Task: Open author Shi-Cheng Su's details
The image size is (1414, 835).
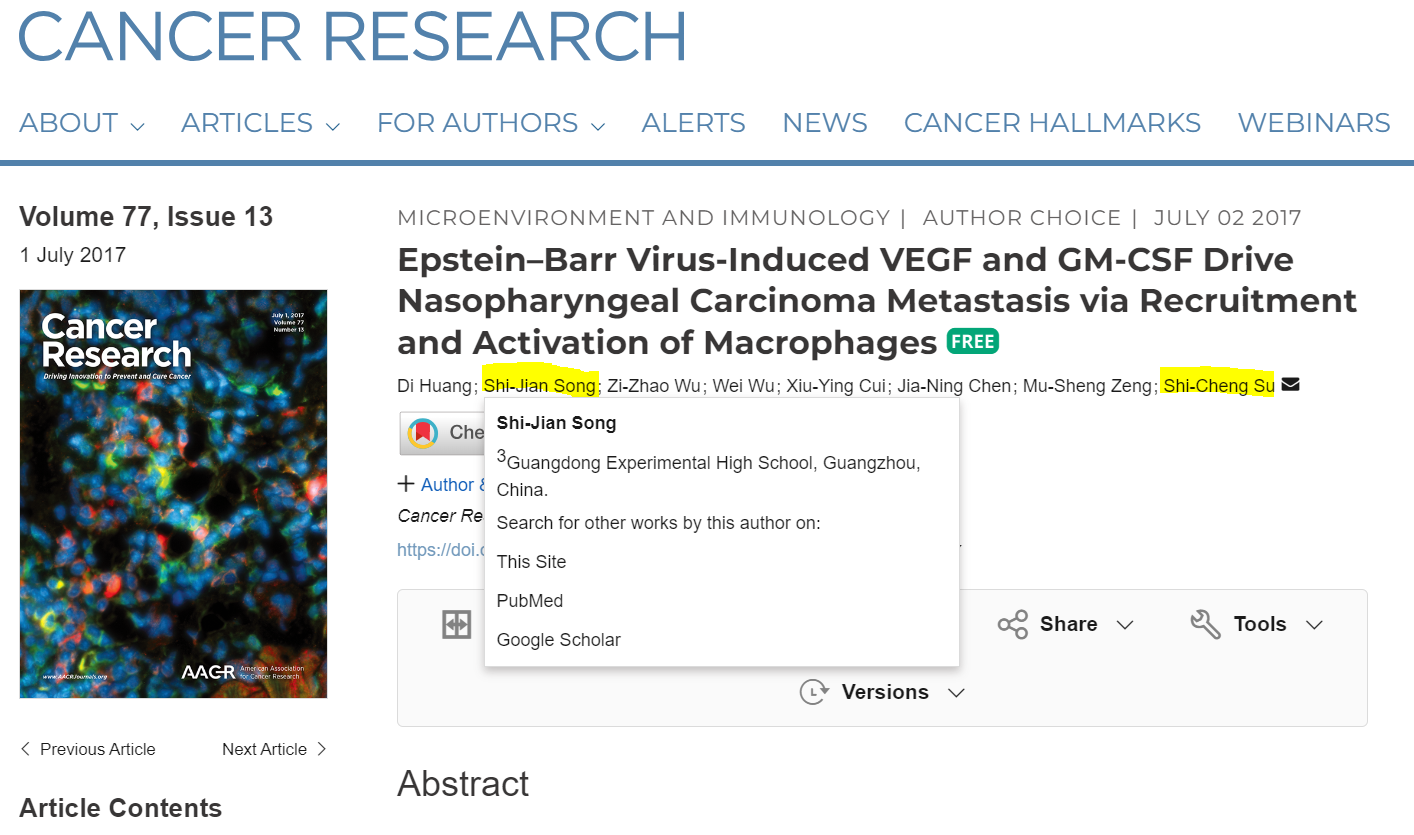Action: (1218, 385)
